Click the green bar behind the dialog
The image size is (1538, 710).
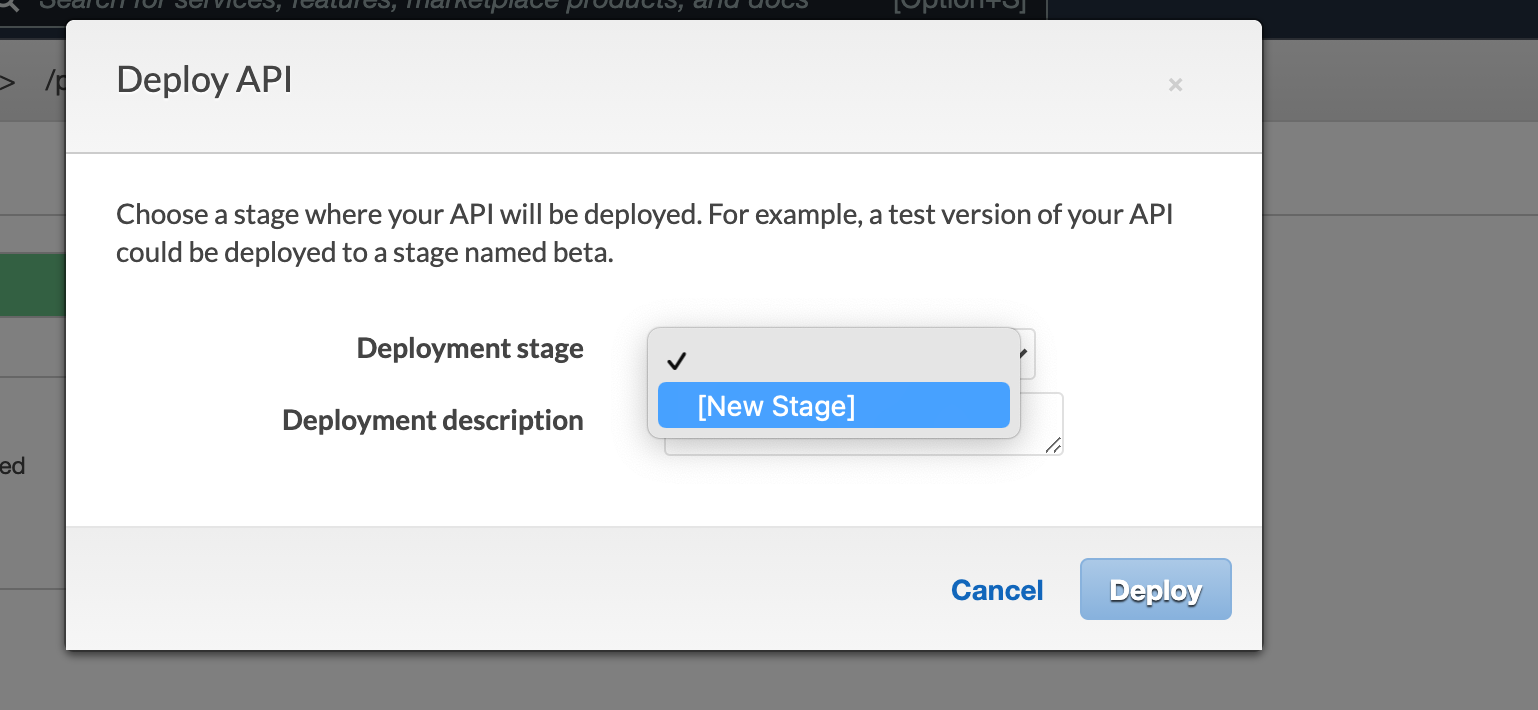(x=32, y=284)
